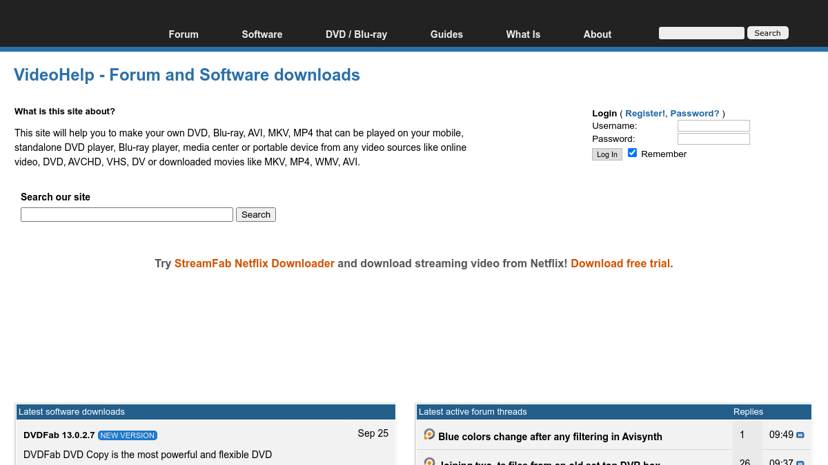Open the DVDFab 13.0.2.7 download entry
This screenshot has width=828, height=465.
59,435
